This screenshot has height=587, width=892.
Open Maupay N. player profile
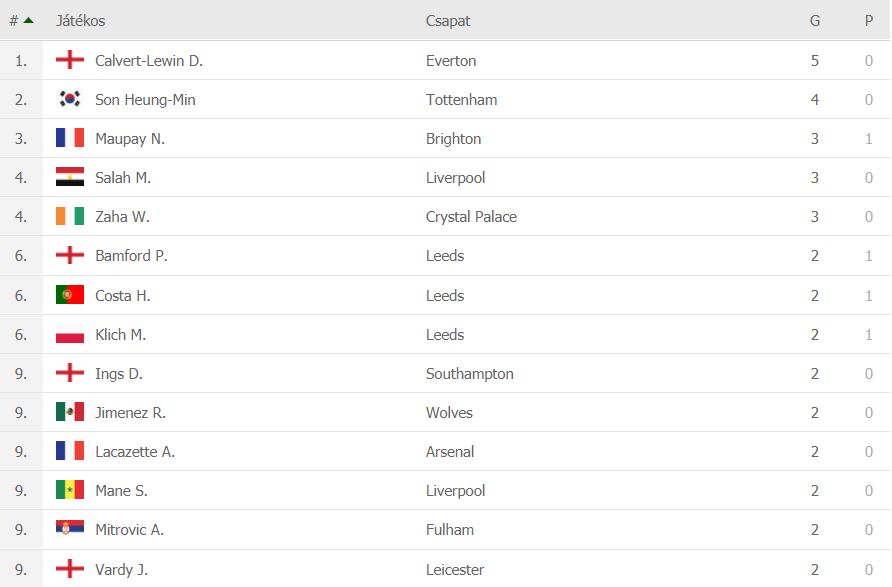pyautogui.click(x=130, y=139)
